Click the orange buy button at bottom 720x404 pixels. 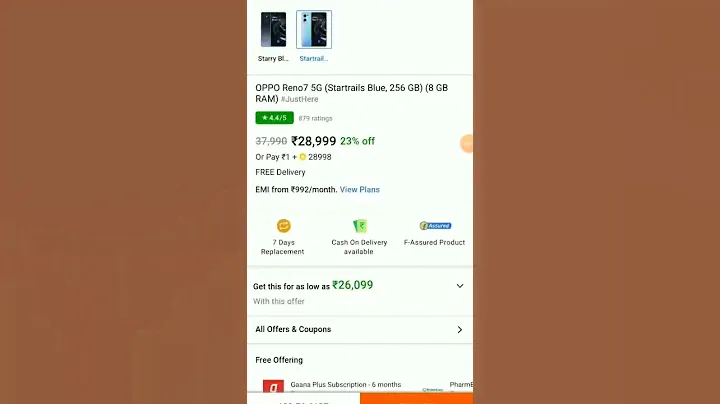pos(416,398)
